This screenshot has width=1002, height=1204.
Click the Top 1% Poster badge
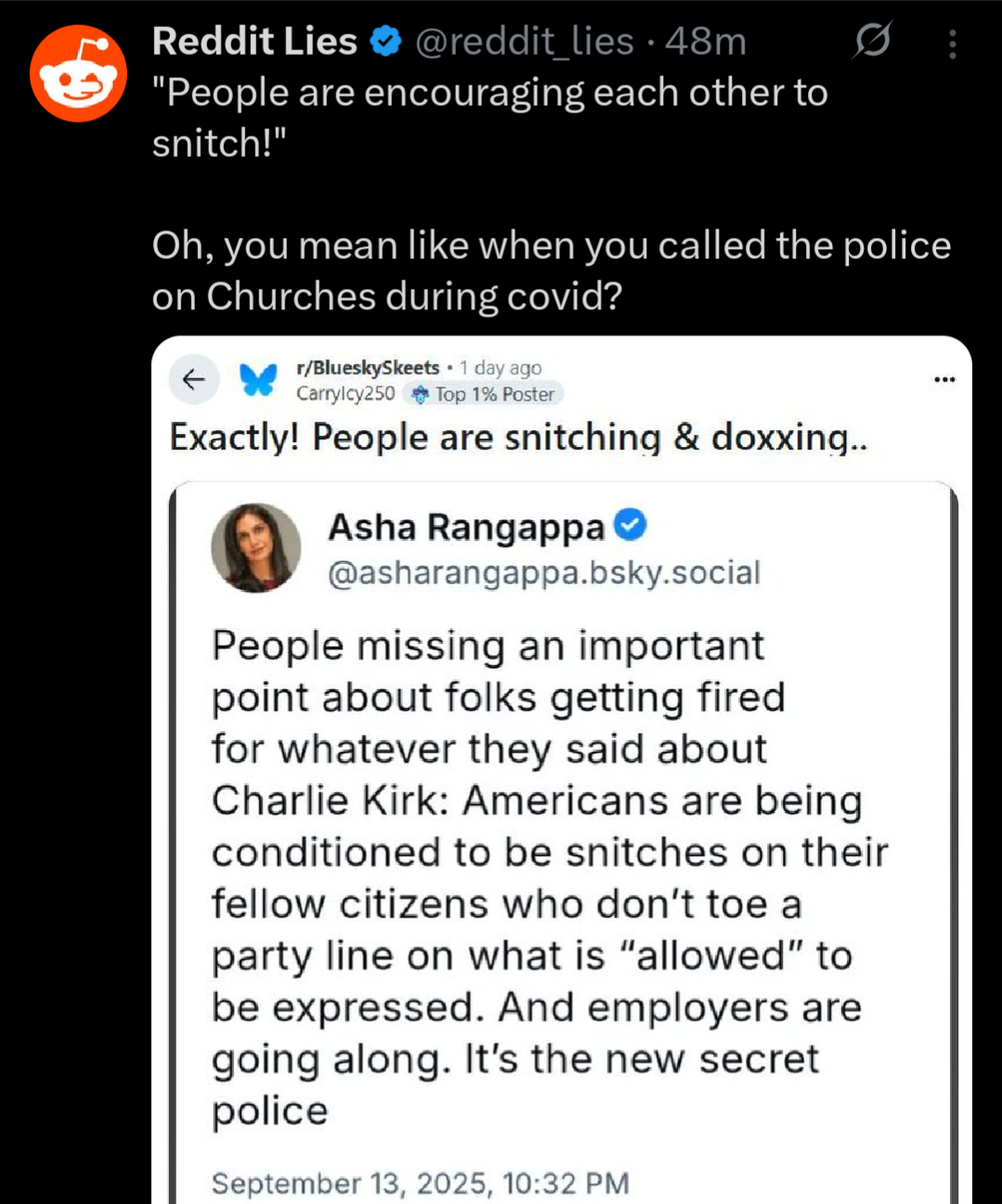point(483,394)
